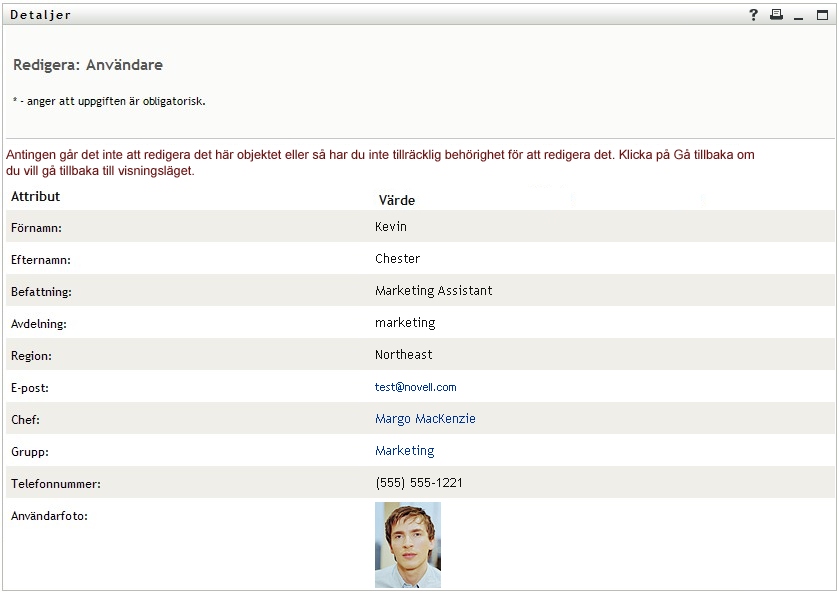This screenshot has width=839, height=594.
Task: Click the Redigera: Användare heading
Action: tap(88, 65)
